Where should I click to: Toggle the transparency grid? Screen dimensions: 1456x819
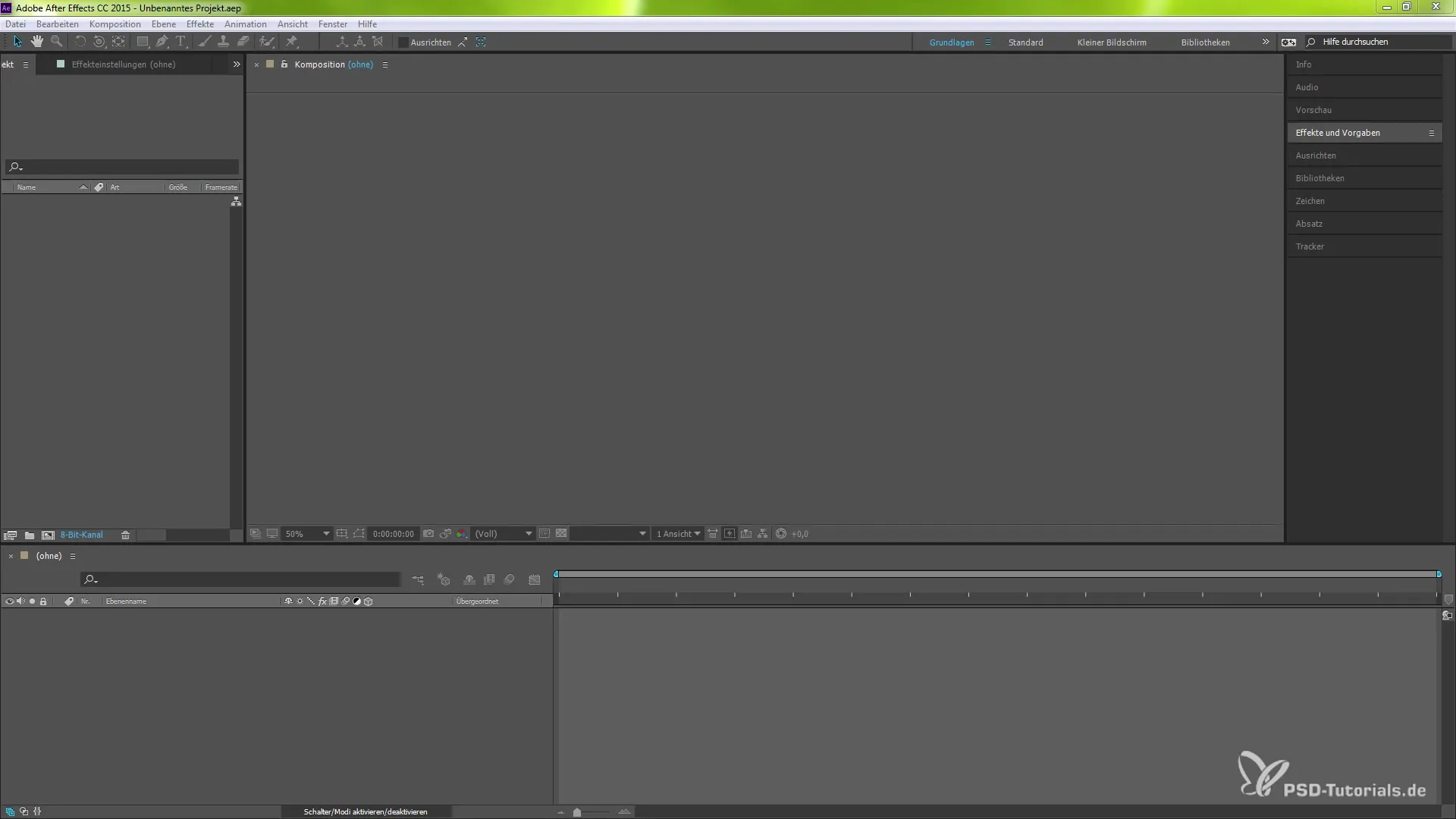coord(561,534)
